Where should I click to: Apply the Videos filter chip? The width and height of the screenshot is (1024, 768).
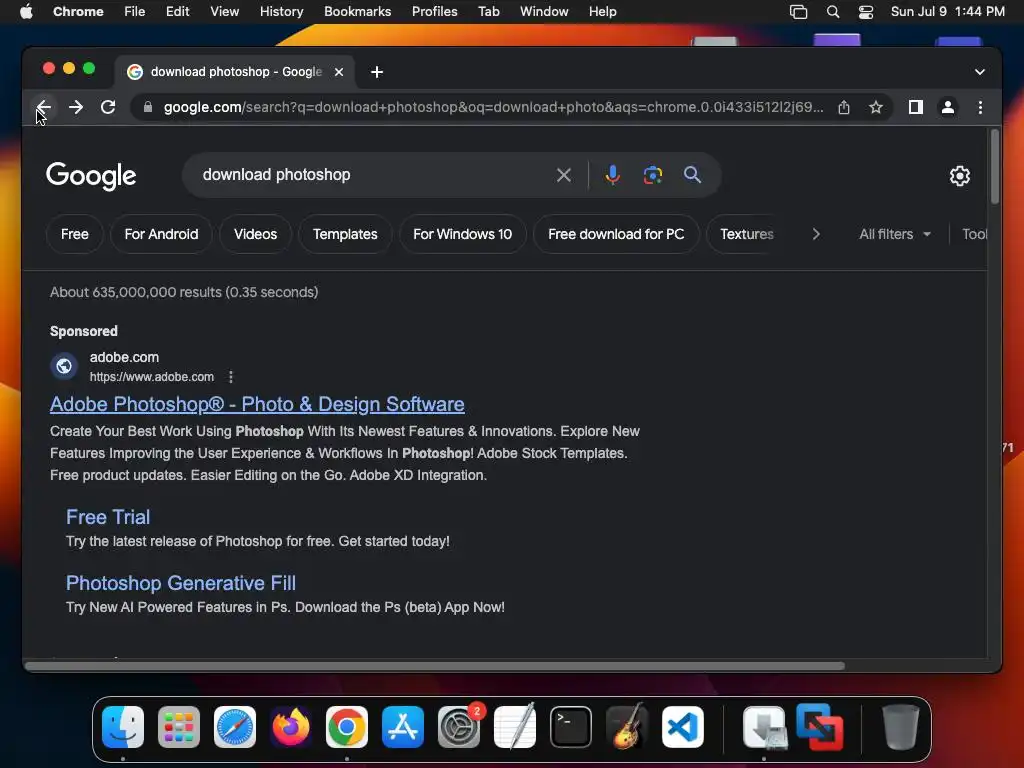(x=255, y=234)
